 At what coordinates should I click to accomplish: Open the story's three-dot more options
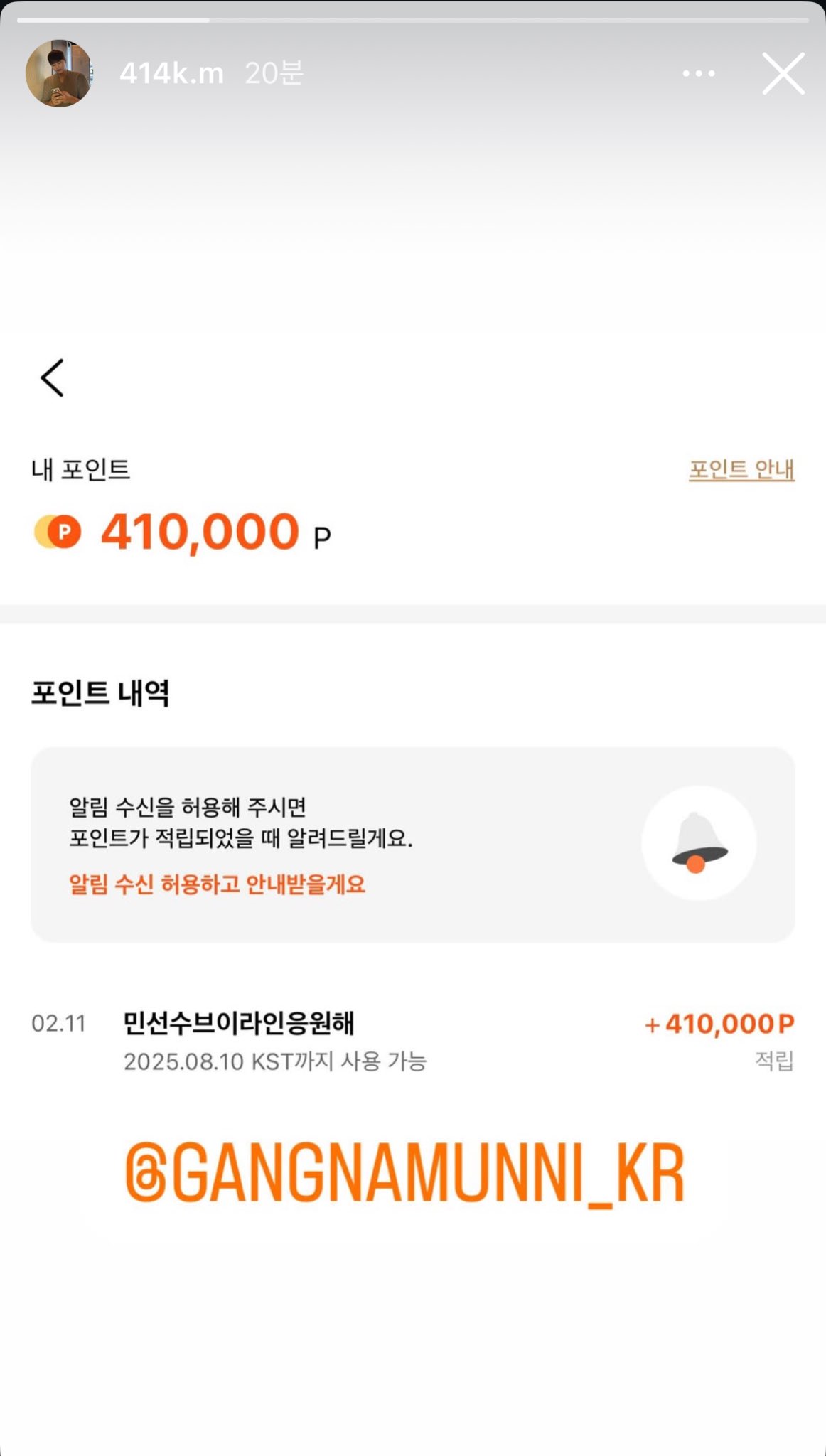(x=698, y=73)
